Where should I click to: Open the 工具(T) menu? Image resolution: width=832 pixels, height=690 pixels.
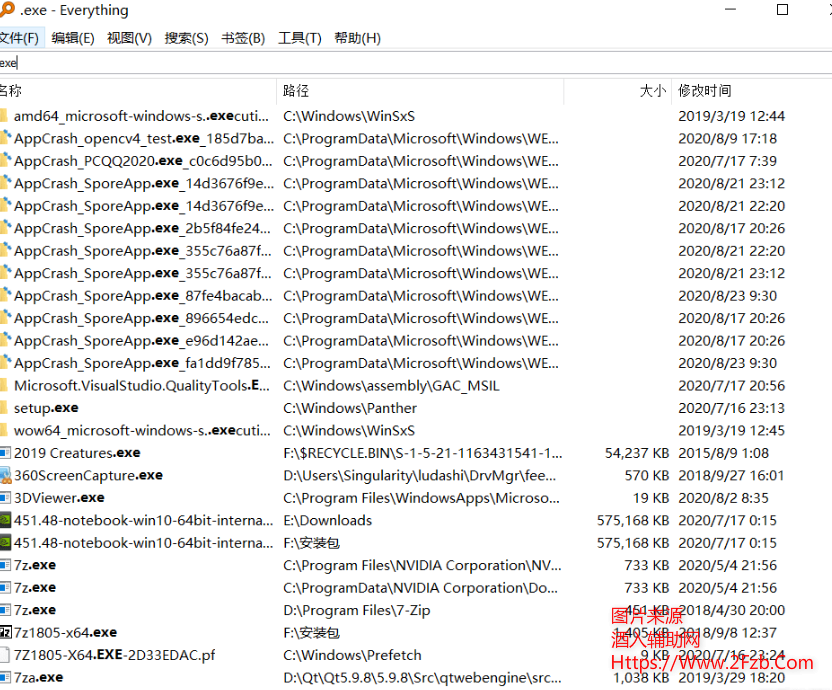pos(300,38)
